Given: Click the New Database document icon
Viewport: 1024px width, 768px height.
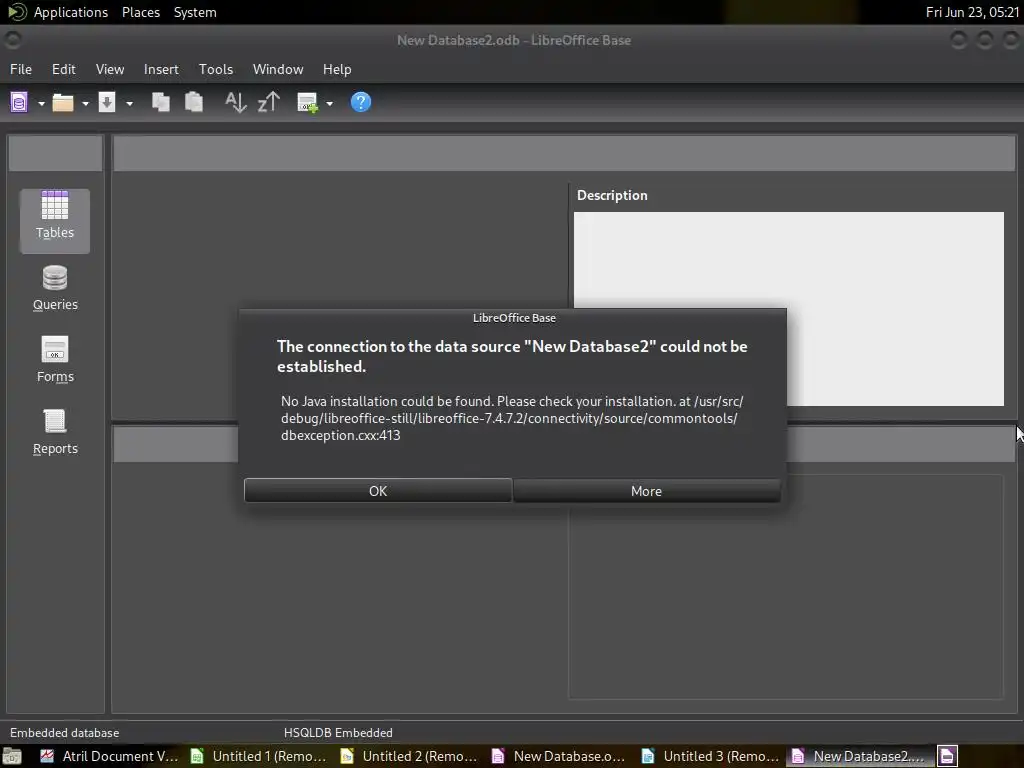Looking at the screenshot, I should click(x=19, y=103).
